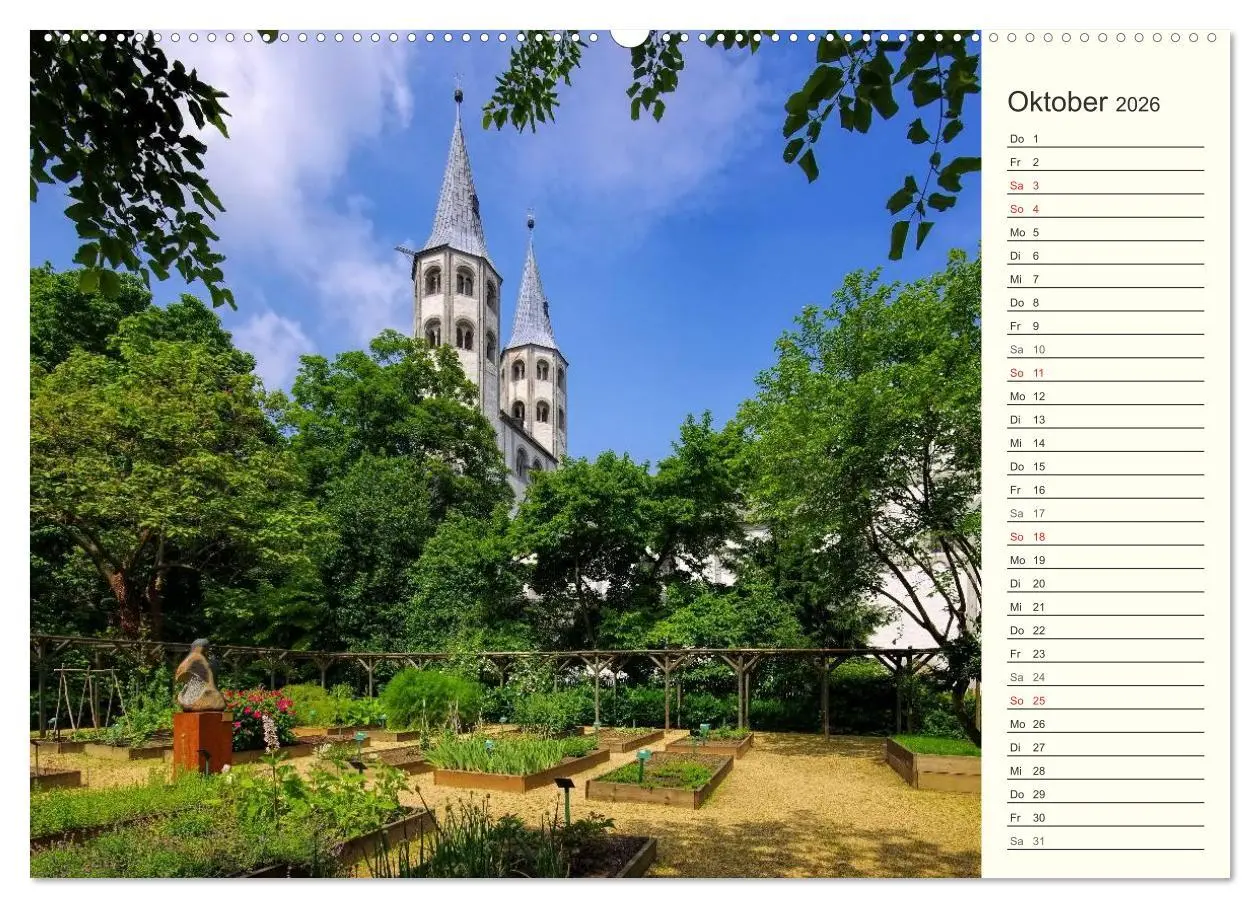
Task: Select the 'Do 22' date row
Action: pos(1105,630)
